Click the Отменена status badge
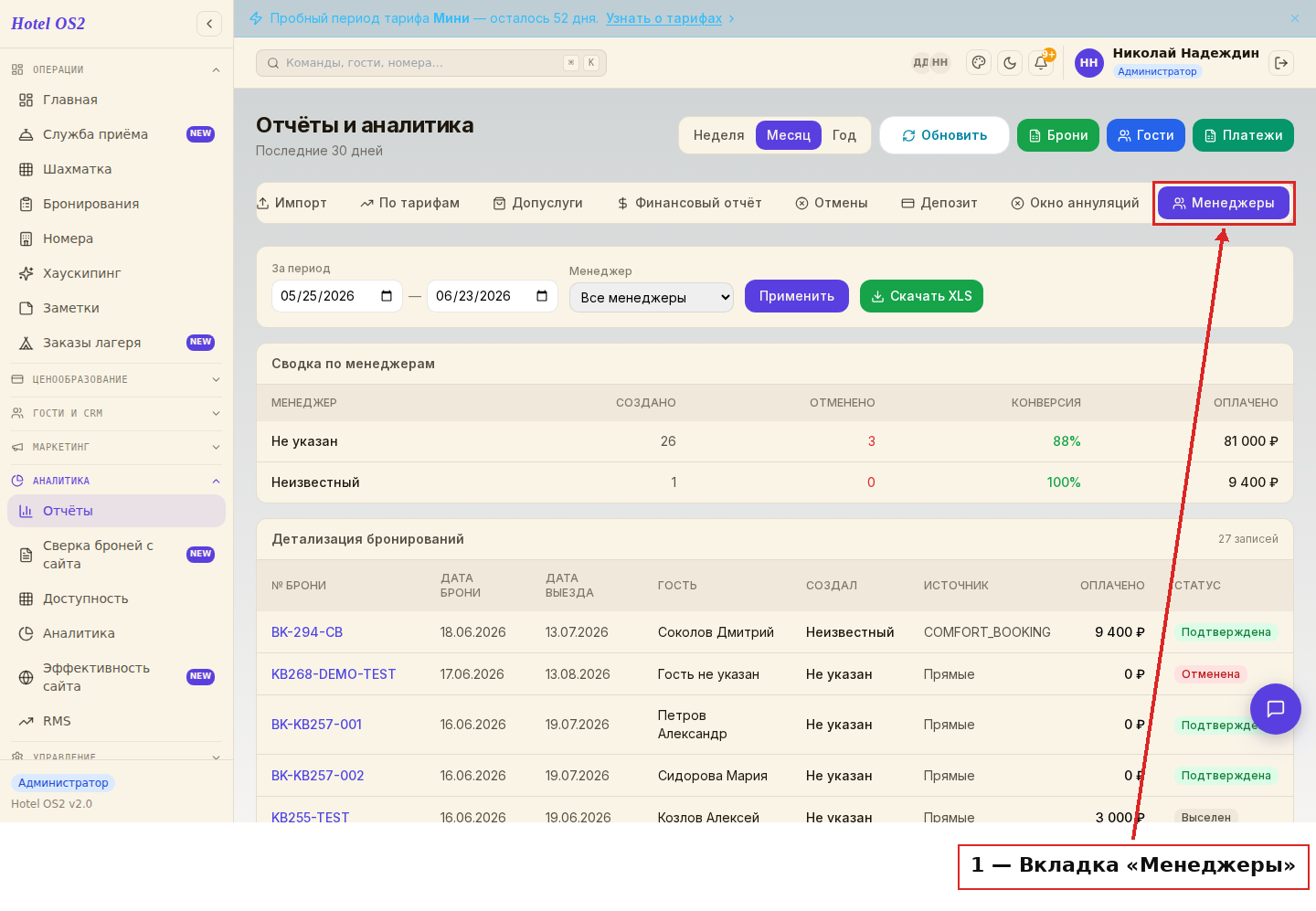This screenshot has height=911, width=1316. coord(1210,674)
